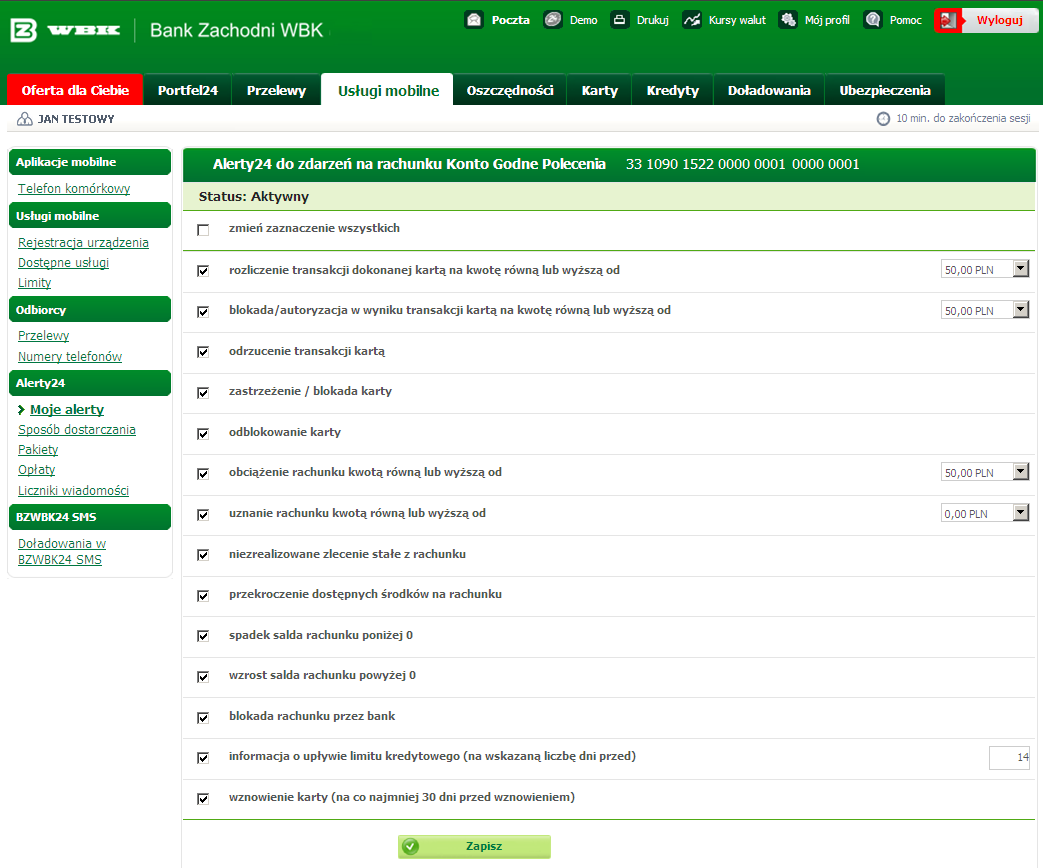The width and height of the screenshot is (1043, 868).
Task: Log out with the Wyloguj button
Action: (1000, 21)
